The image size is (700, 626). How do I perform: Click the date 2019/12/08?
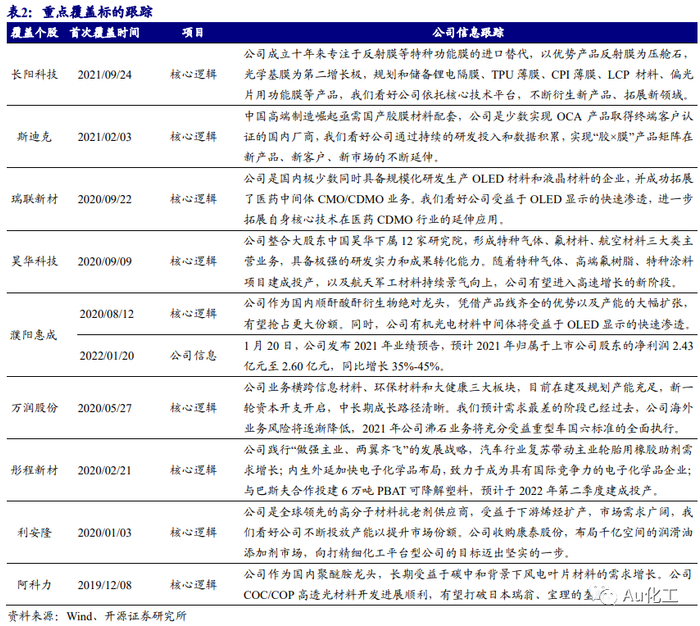tap(104, 585)
